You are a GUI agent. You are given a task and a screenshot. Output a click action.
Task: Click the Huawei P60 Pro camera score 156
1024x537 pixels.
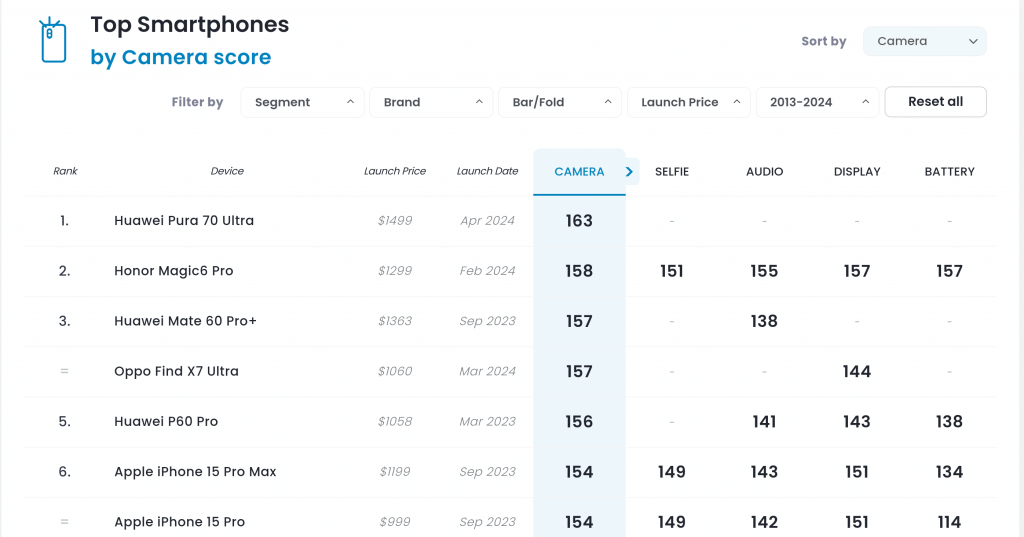579,422
